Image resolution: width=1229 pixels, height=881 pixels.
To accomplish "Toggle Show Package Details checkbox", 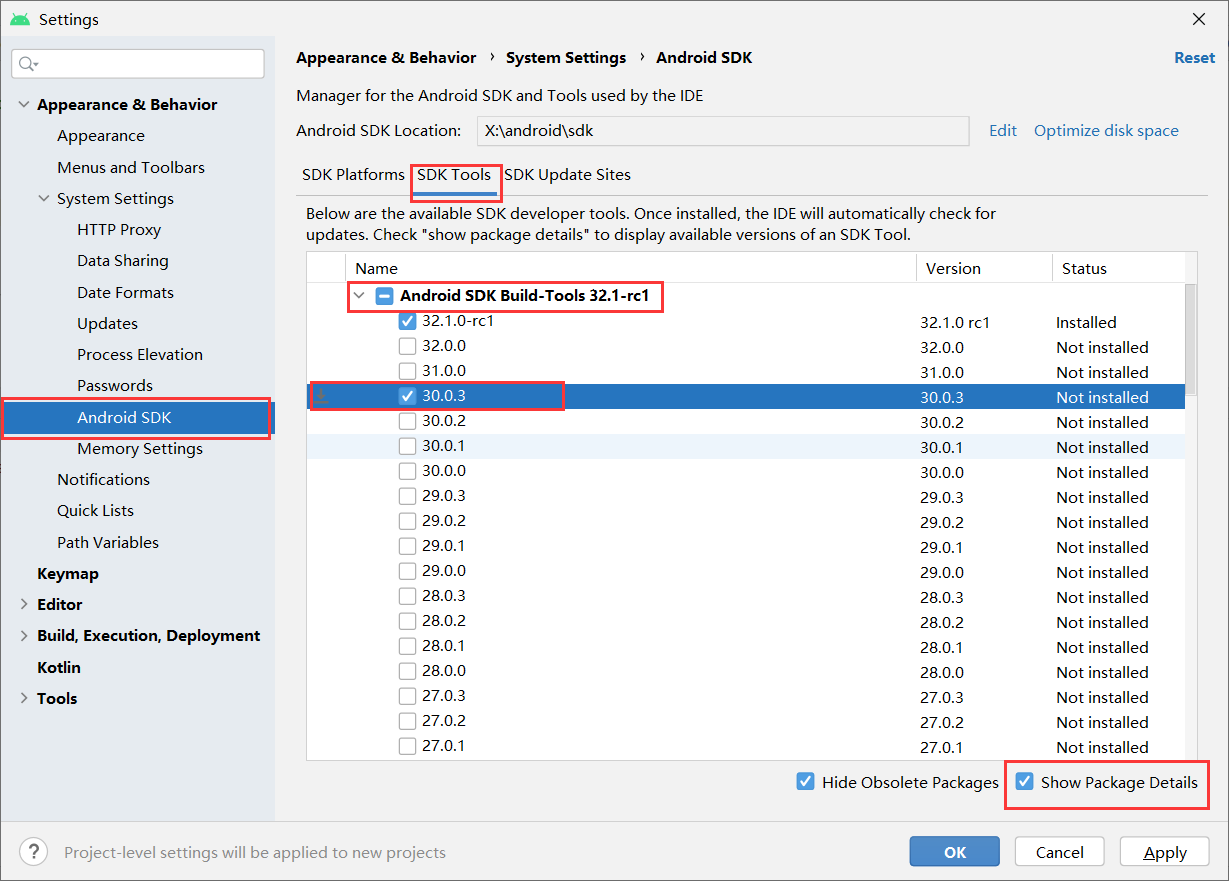I will 1024,782.
